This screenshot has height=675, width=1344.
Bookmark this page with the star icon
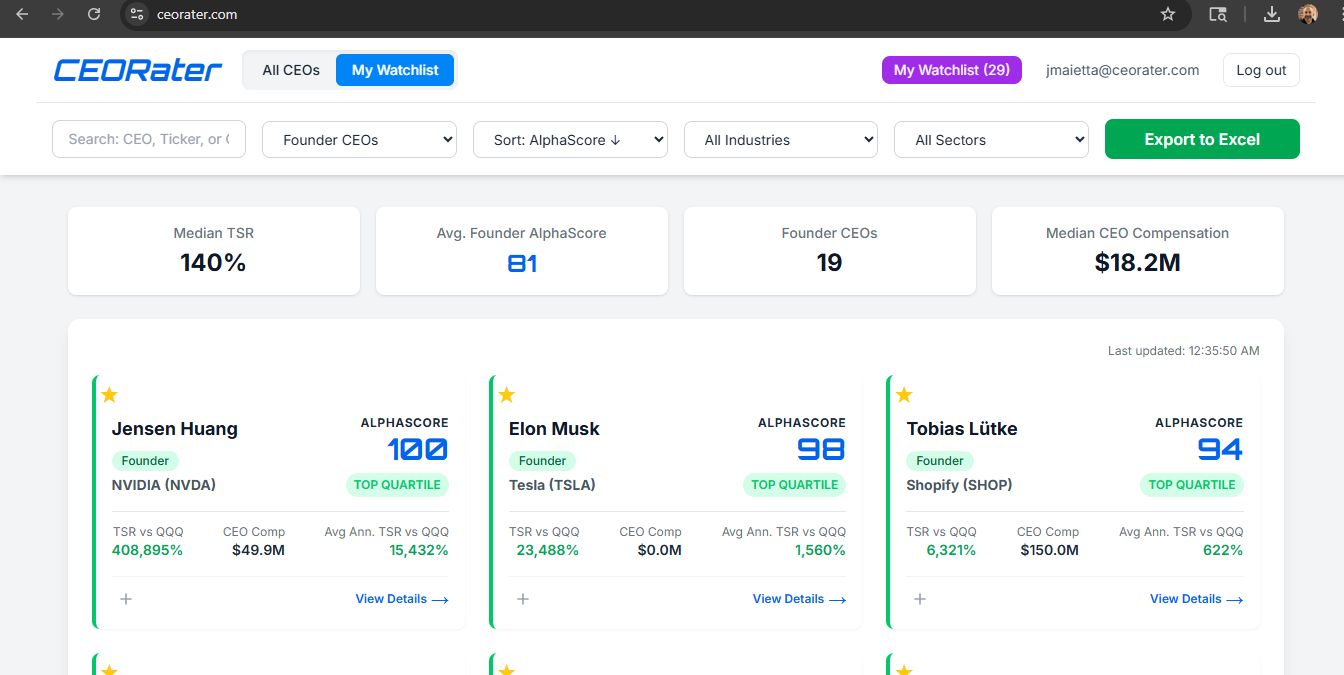pyautogui.click(x=1167, y=14)
